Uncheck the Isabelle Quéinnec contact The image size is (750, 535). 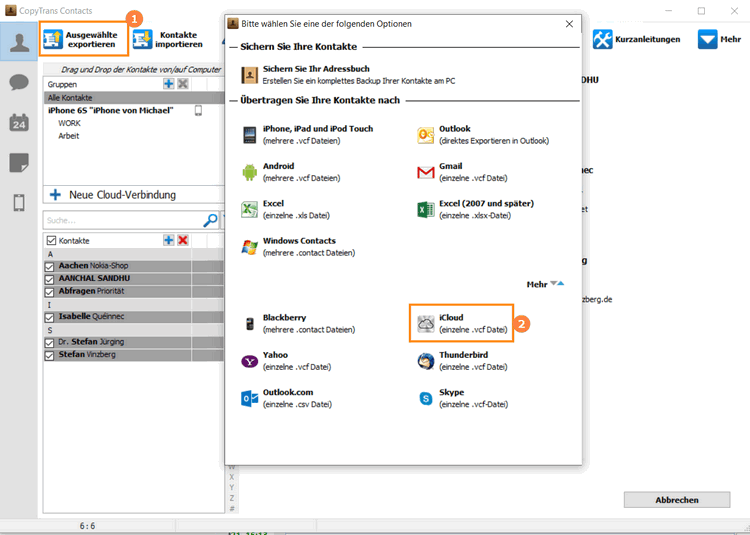point(50,317)
